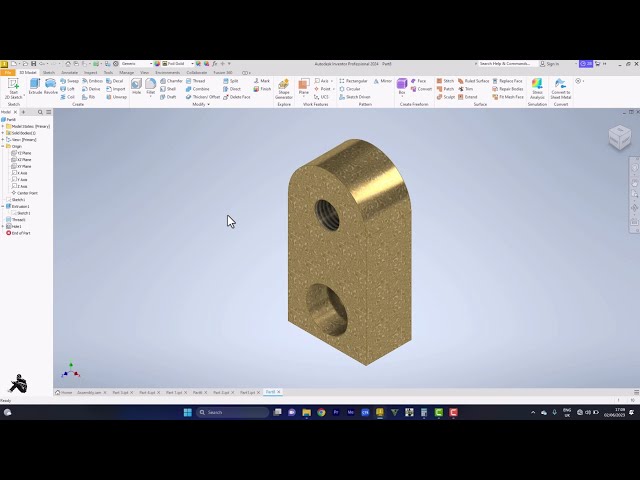Collapse the Origin folder

click(x=3, y=146)
